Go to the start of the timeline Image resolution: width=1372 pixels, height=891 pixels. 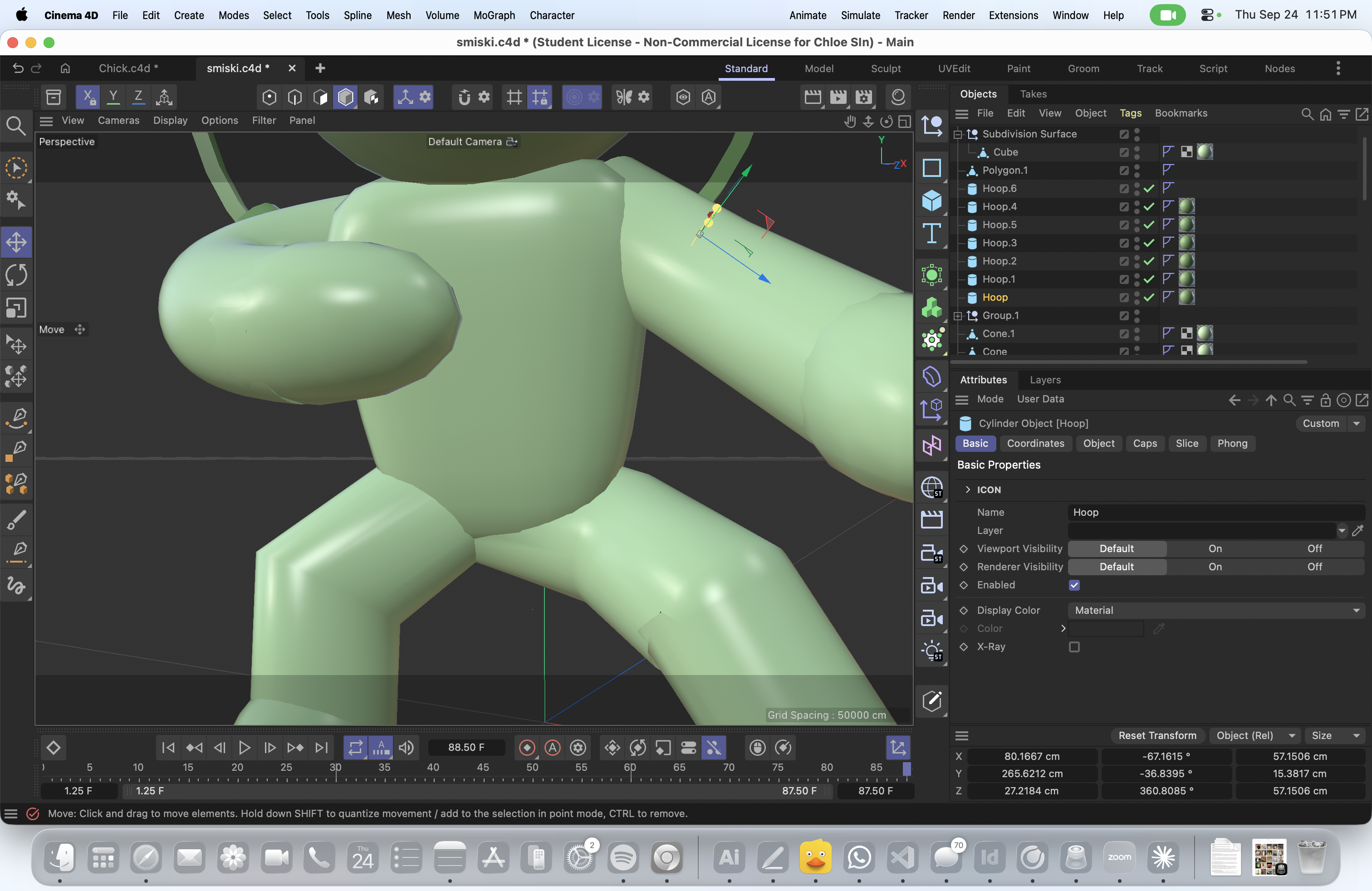pos(168,748)
